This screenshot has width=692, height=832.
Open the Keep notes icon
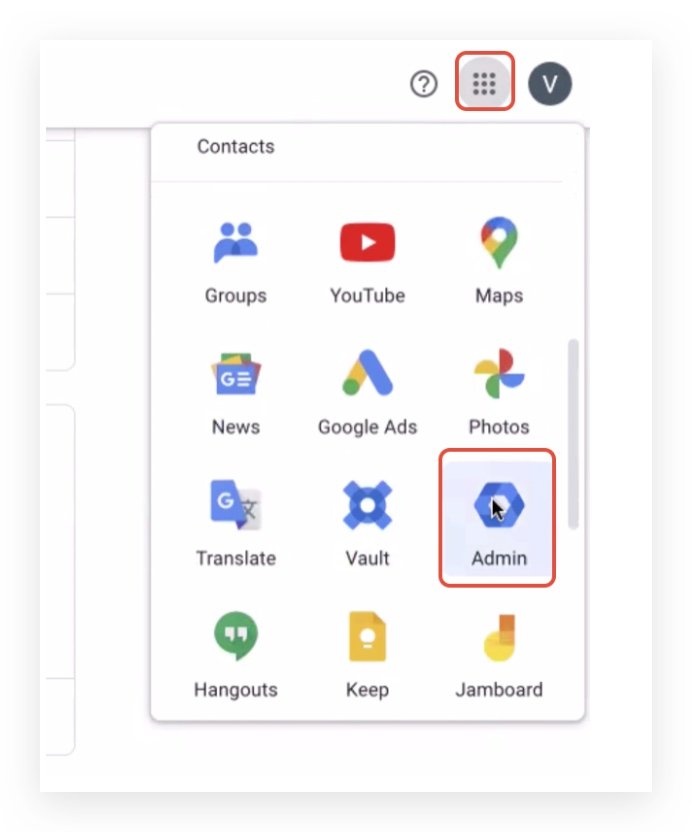click(x=367, y=637)
